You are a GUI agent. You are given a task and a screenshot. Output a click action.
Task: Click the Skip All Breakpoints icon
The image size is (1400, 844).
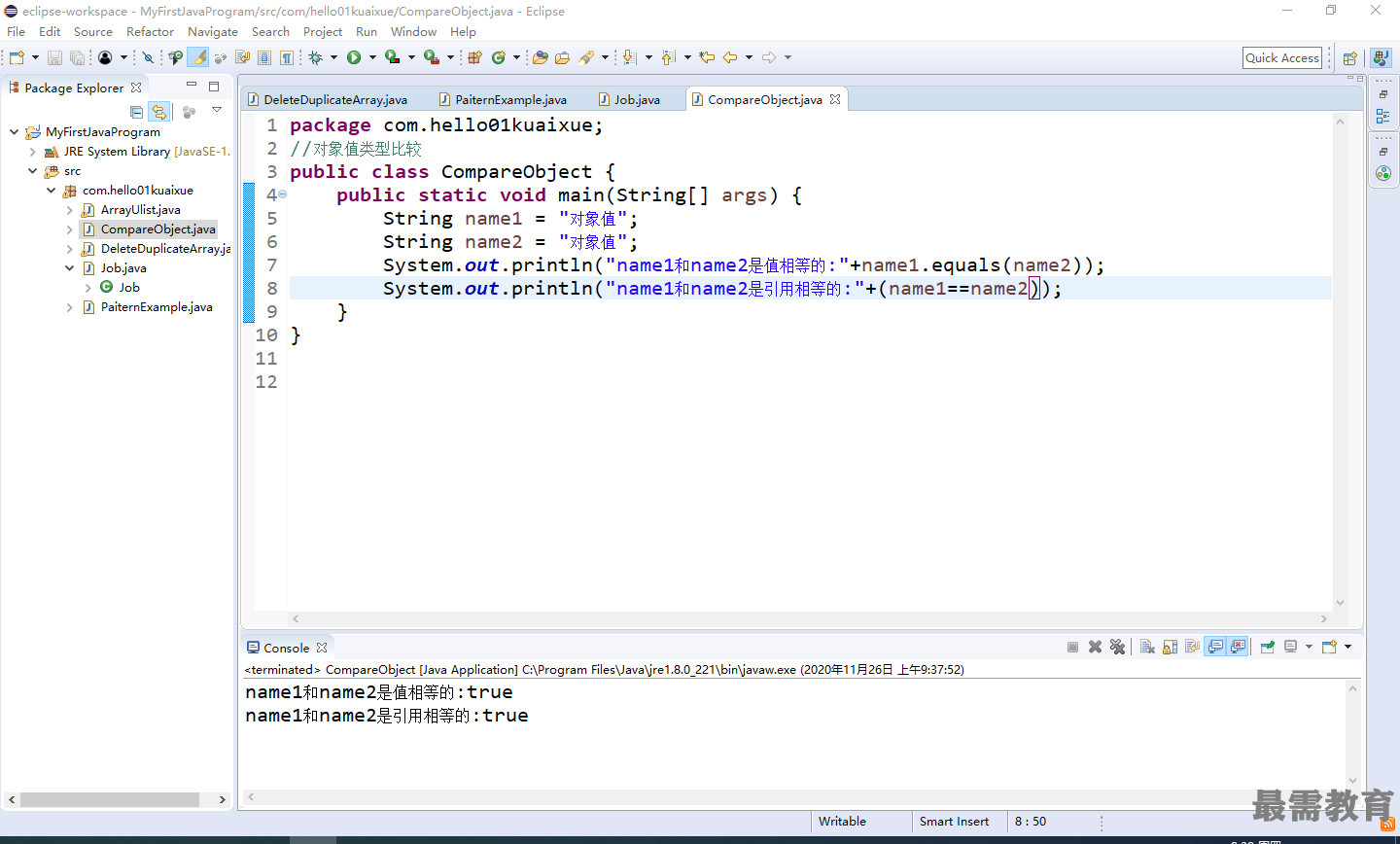(x=148, y=58)
